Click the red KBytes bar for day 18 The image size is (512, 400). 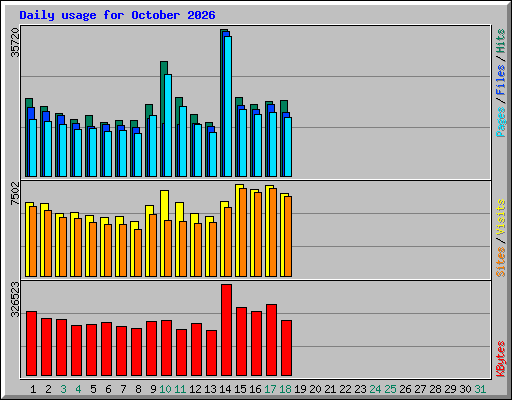pos(286,348)
